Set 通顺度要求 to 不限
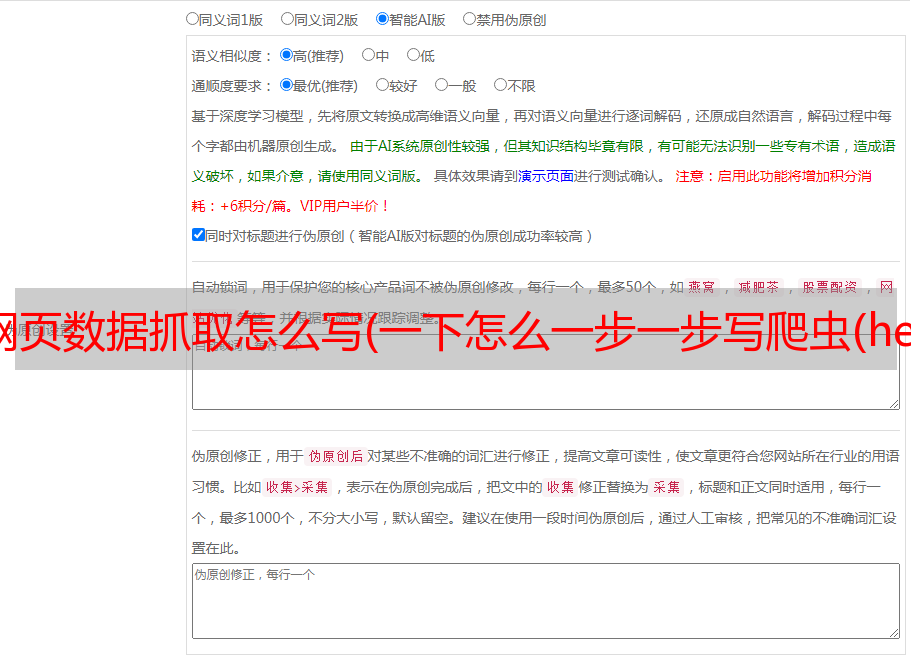Image resolution: width=911 pixels, height=658 pixels. click(x=500, y=85)
